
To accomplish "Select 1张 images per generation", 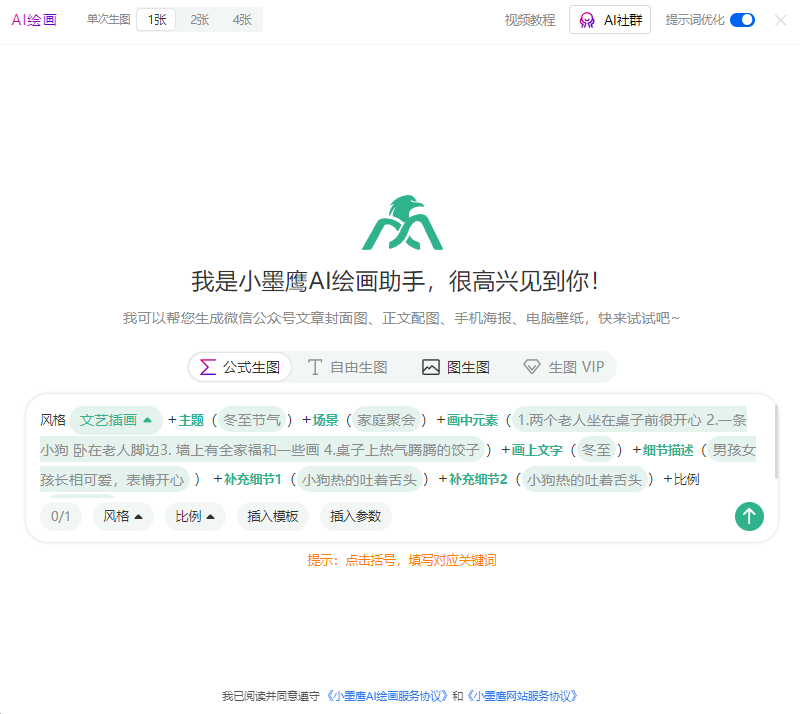I will coord(157,20).
